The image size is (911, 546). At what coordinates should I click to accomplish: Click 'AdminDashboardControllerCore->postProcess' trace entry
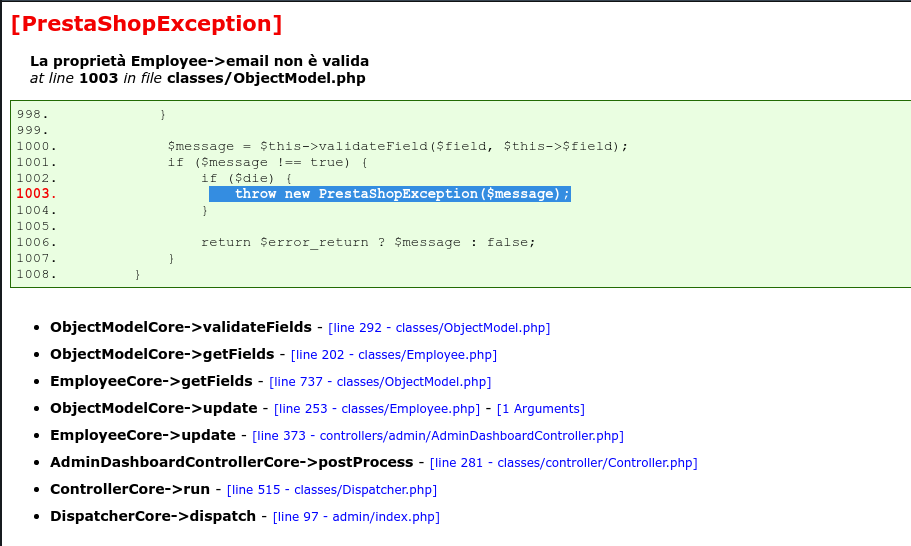pyautogui.click(x=232, y=462)
